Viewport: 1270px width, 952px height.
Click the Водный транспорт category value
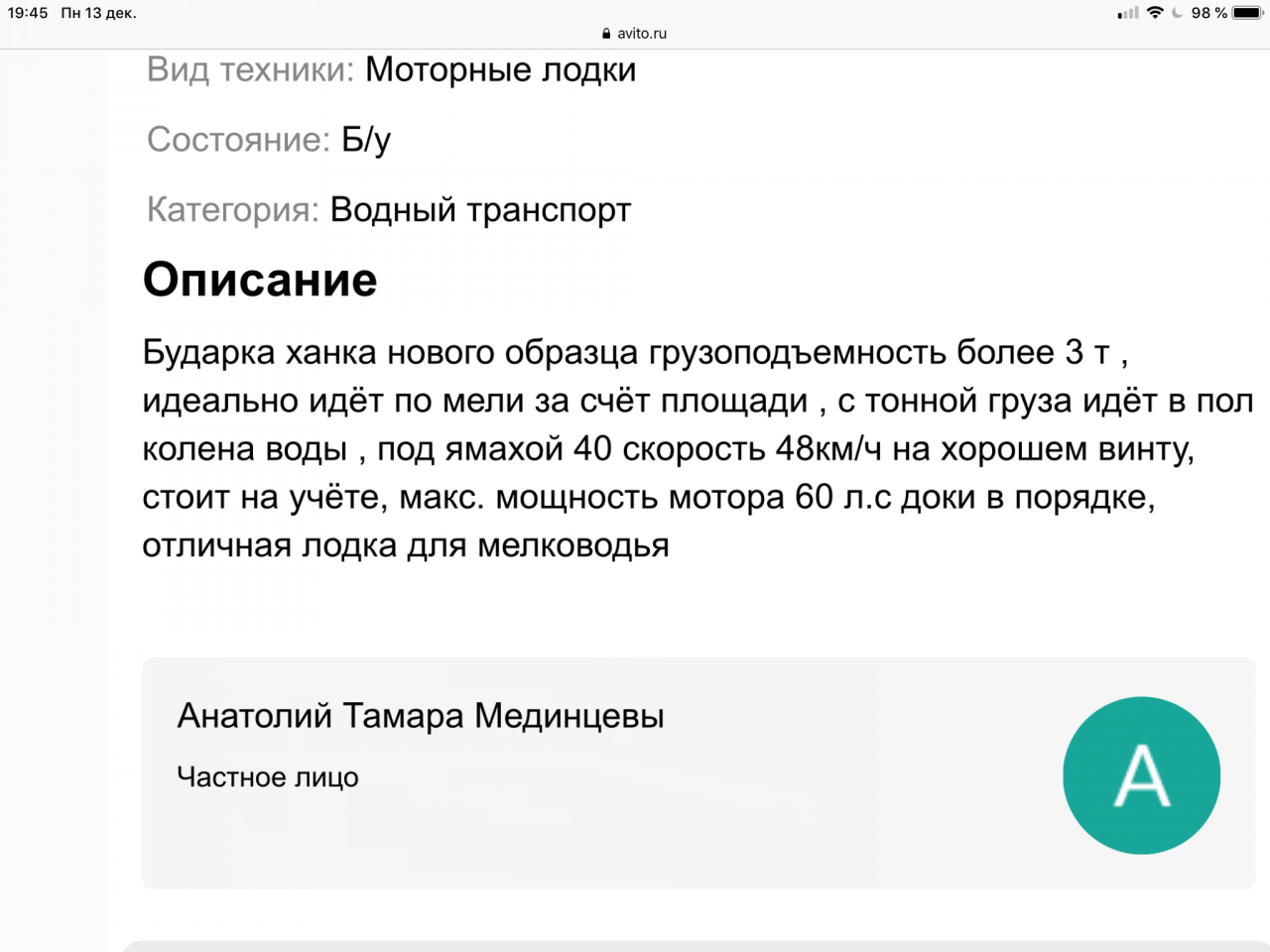480,210
